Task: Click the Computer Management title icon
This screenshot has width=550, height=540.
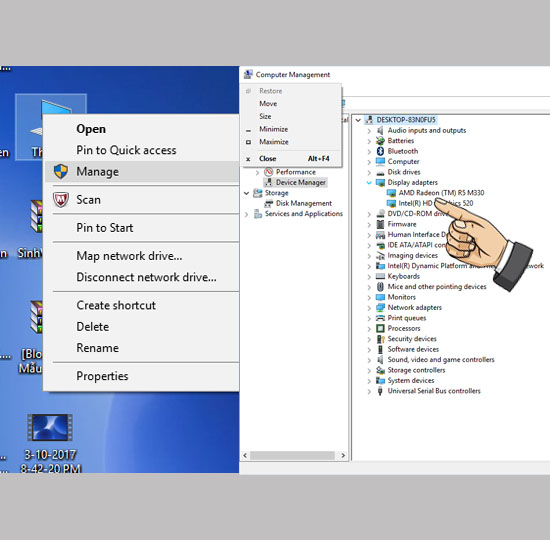Action: click(248, 74)
